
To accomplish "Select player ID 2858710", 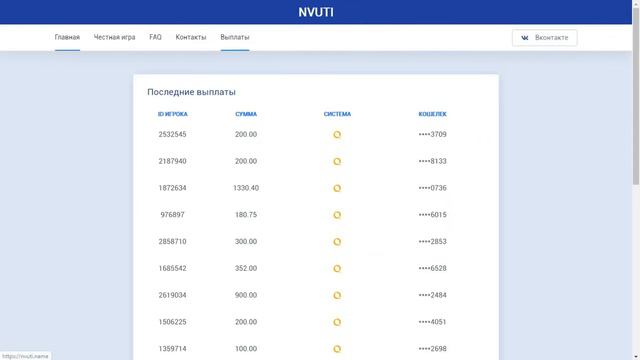I will [x=172, y=242].
